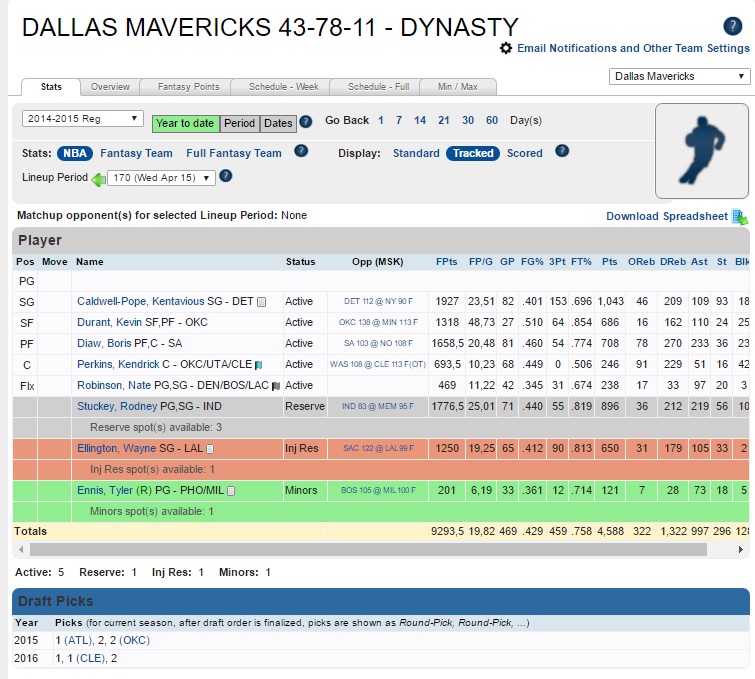Go back 30 days

[x=468, y=120]
